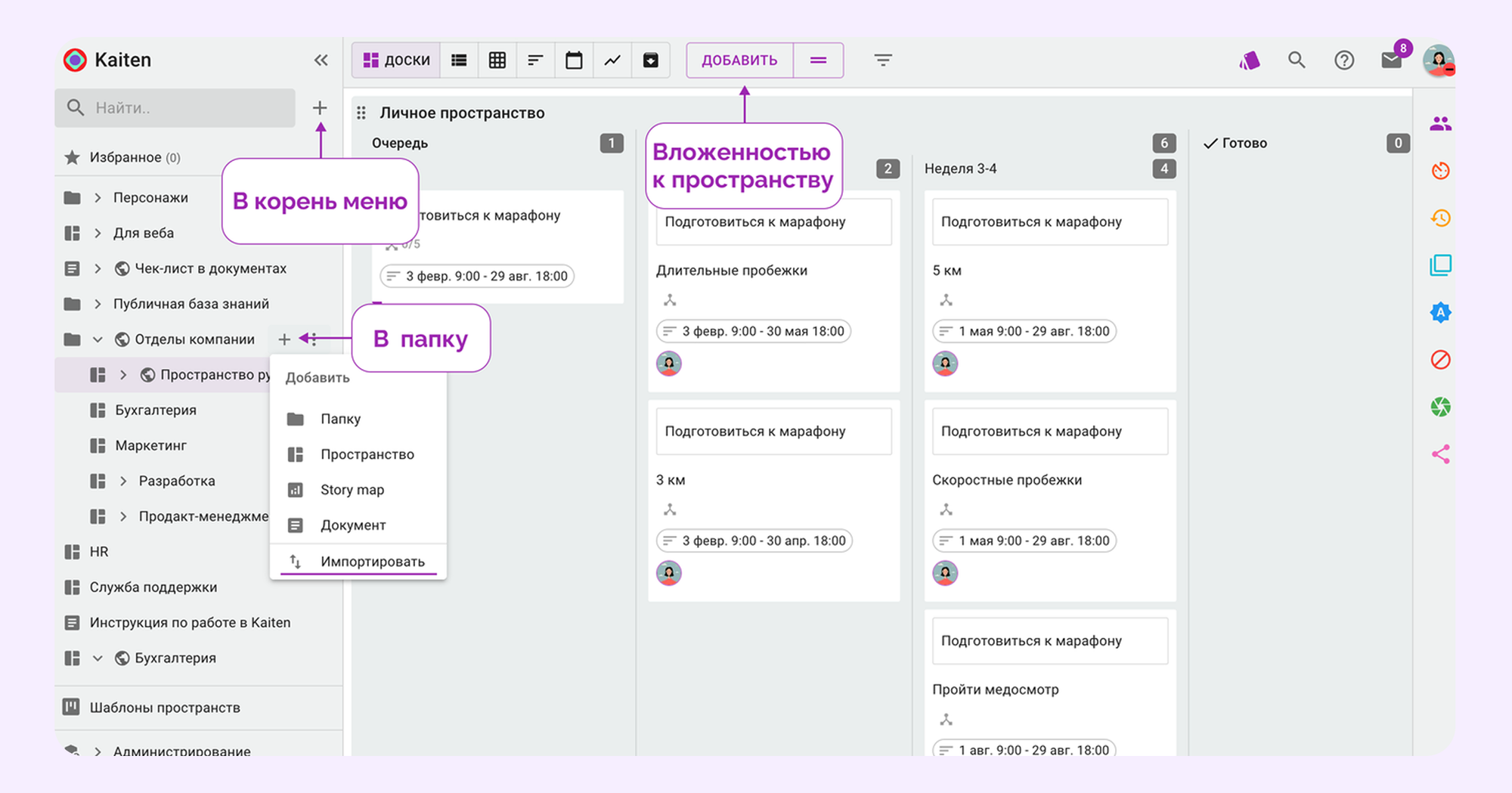Viewport: 1512px width, 793px height.
Task: Select Story map in the Добавить menu
Action: [352, 489]
